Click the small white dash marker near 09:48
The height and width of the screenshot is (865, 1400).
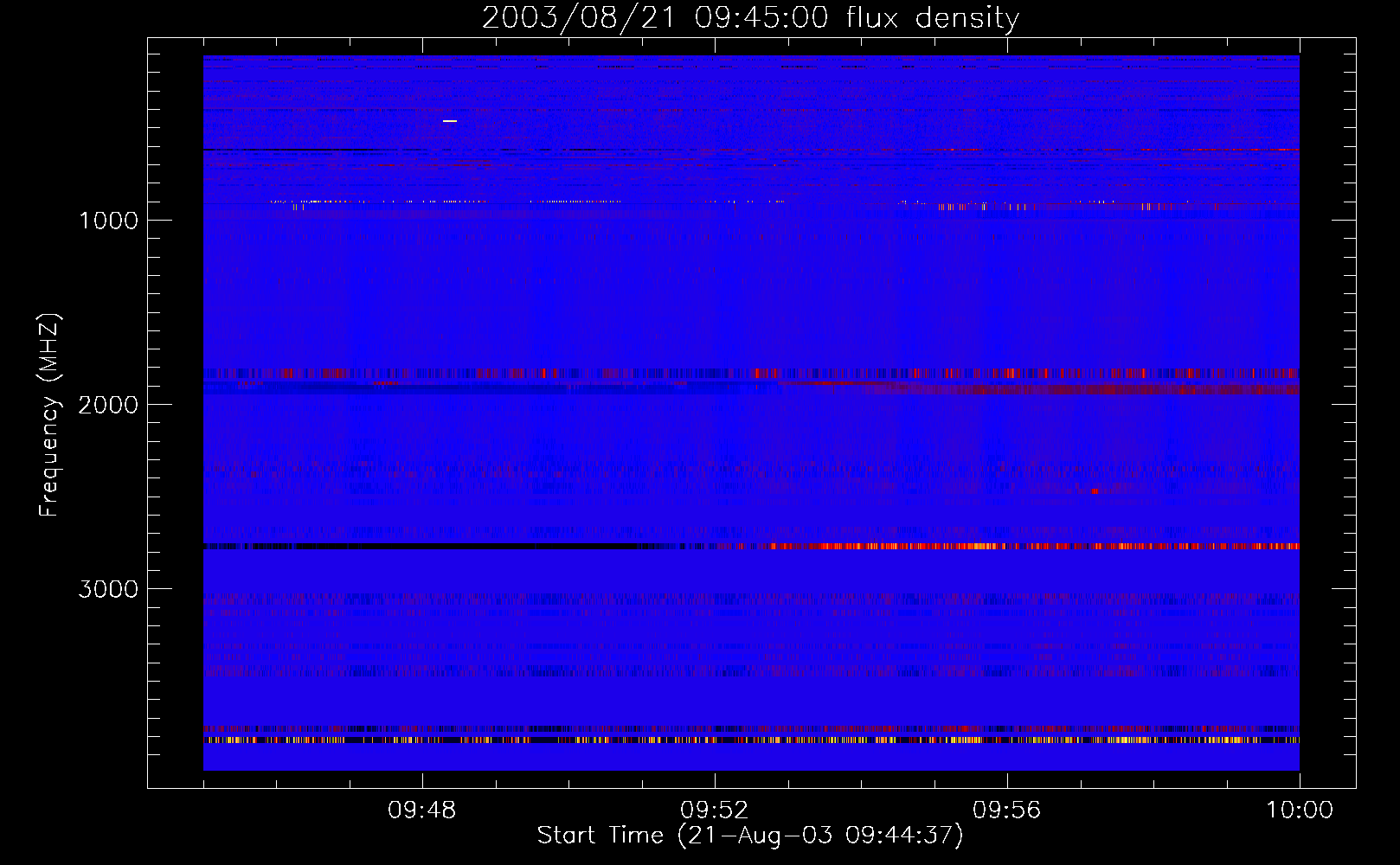point(450,121)
